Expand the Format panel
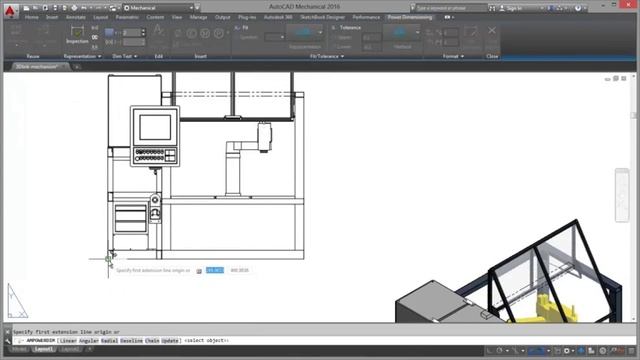This screenshot has width=640, height=360. pyautogui.click(x=453, y=56)
